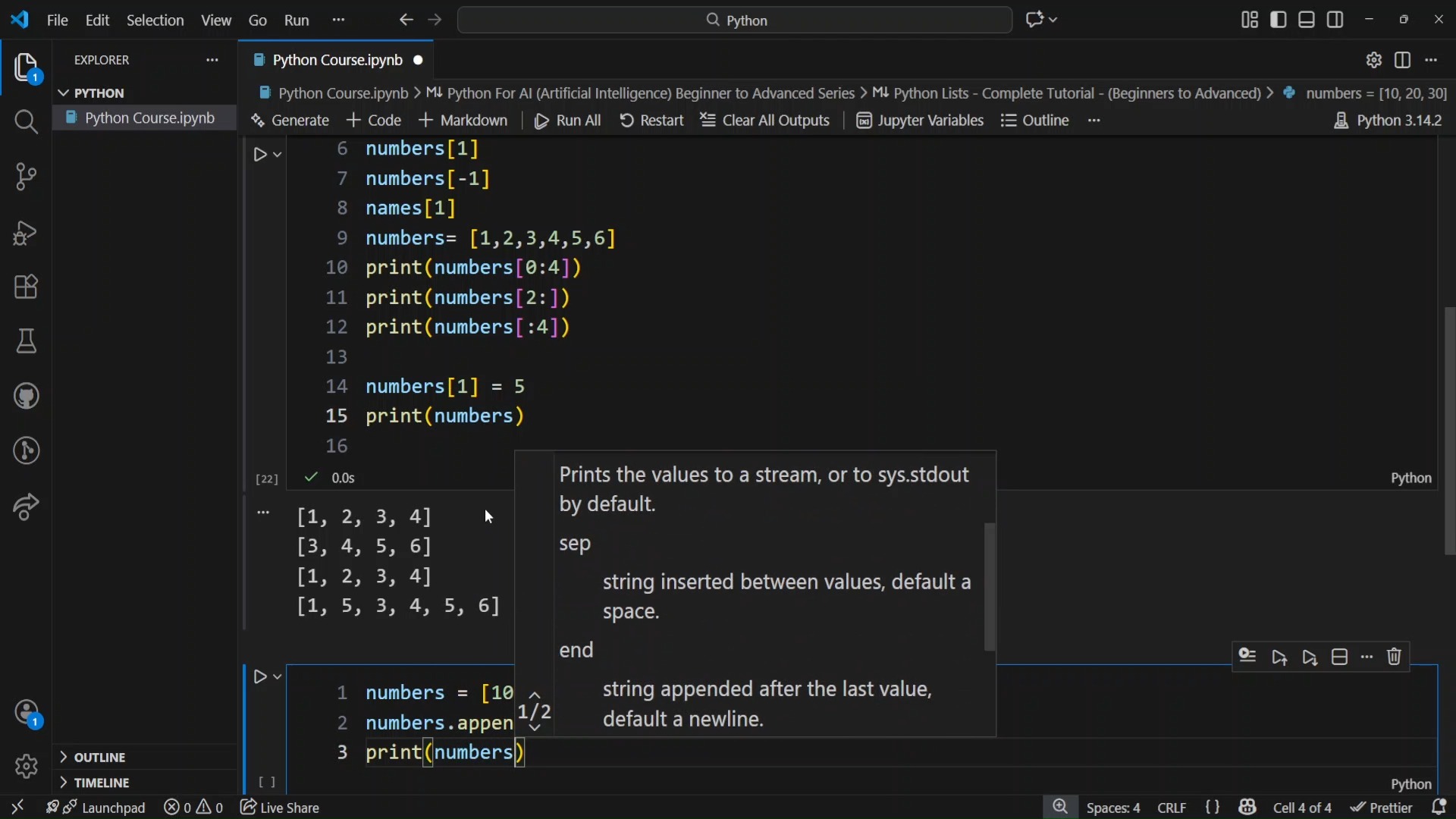The image size is (1456, 819).
Task: Click the notebook vertical scrollbar
Action: [1448, 431]
